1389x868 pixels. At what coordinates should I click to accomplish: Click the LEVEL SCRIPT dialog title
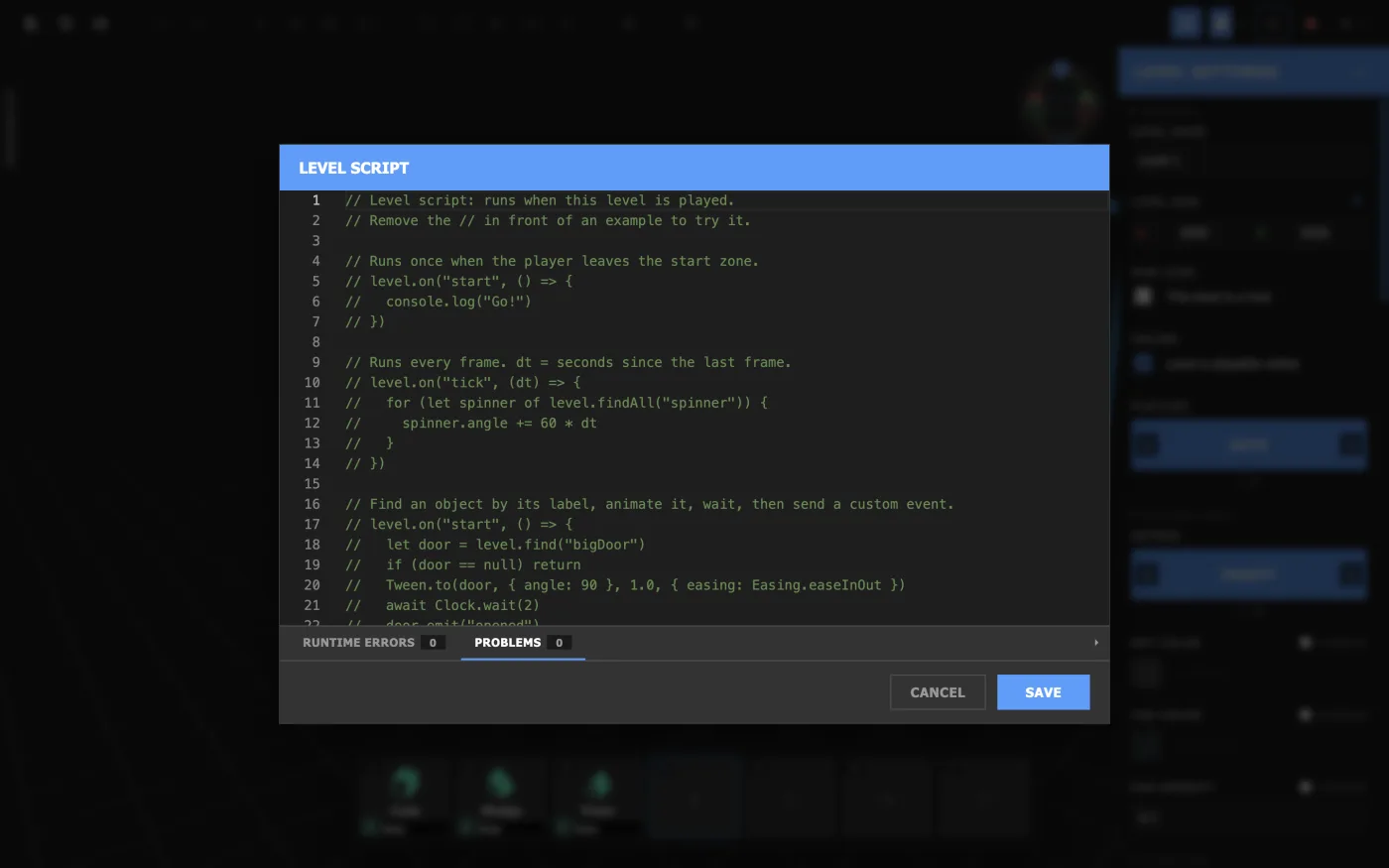tap(354, 168)
